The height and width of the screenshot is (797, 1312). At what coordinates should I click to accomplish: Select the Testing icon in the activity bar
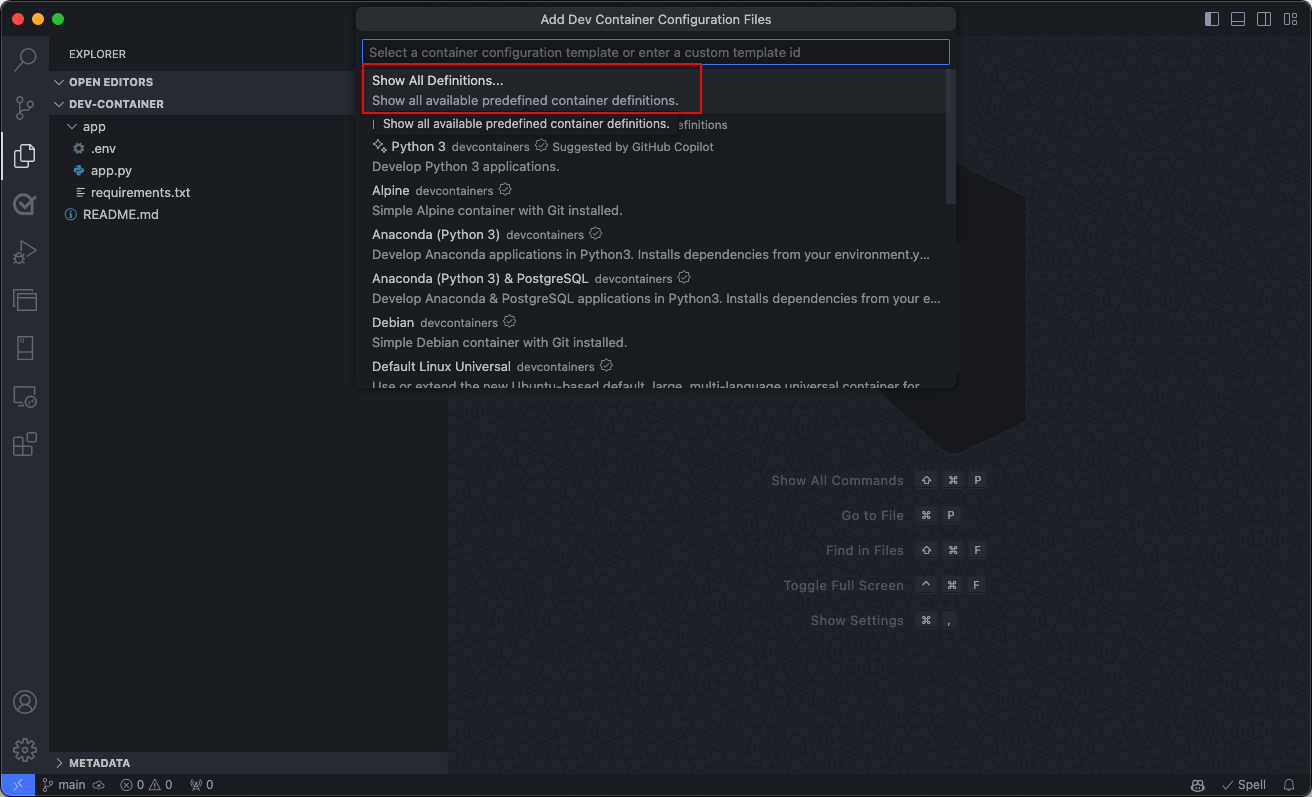(x=25, y=204)
